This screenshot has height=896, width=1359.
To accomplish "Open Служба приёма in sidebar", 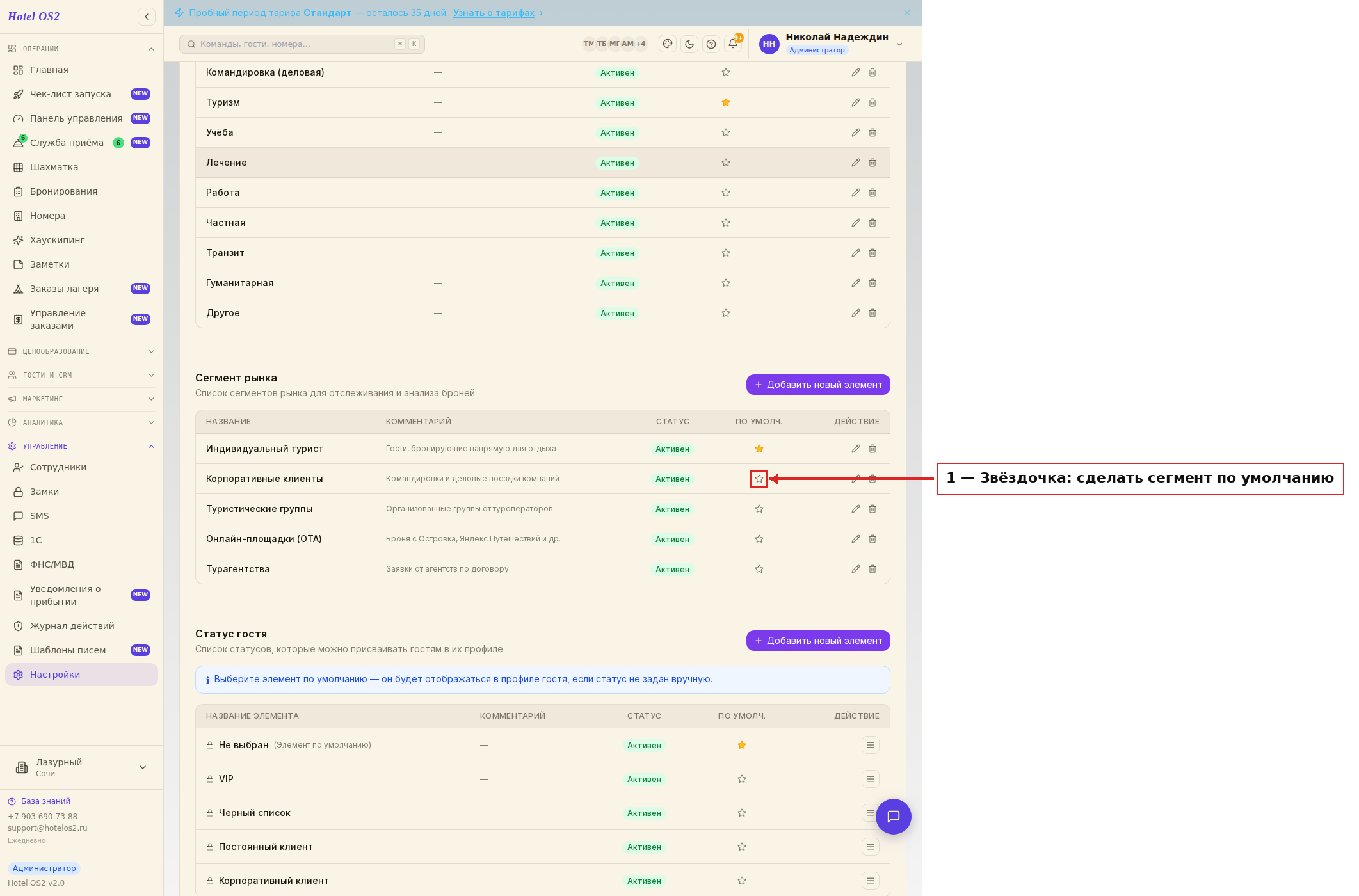I will coord(81,143).
